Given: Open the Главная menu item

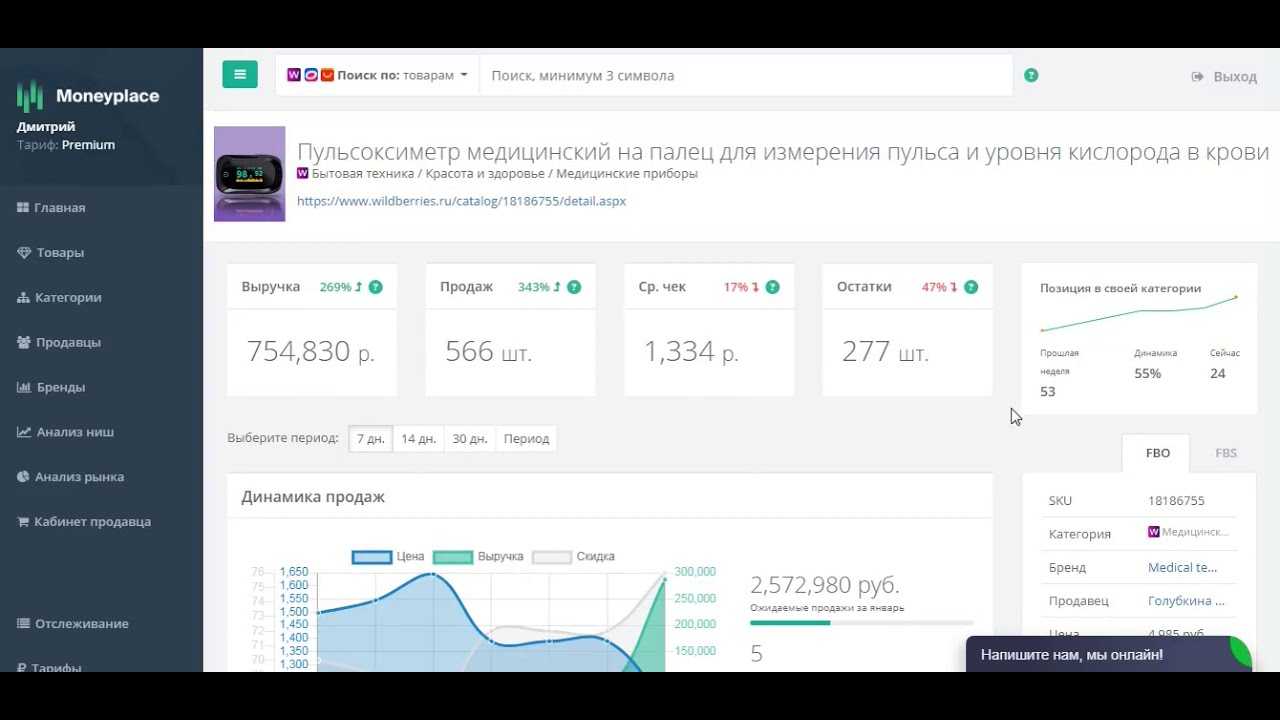Looking at the screenshot, I should point(60,208).
